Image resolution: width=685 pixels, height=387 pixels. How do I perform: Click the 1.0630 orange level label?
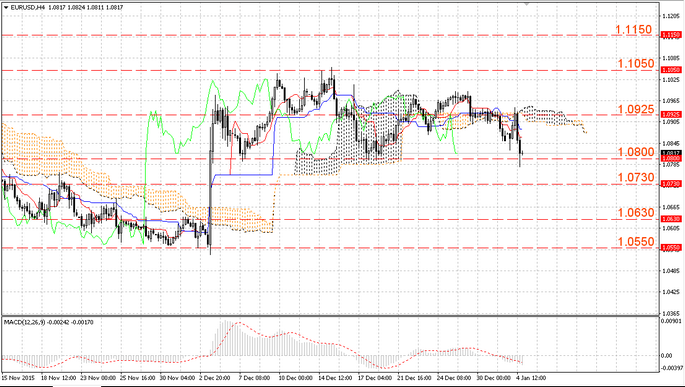(x=636, y=213)
